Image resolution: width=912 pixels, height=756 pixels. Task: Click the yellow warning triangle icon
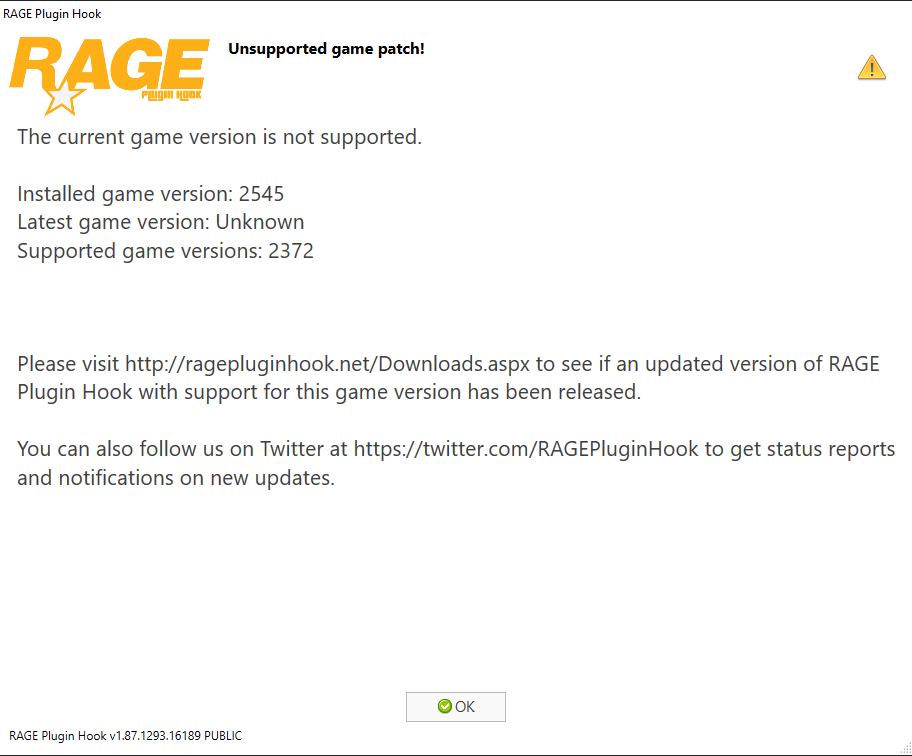point(871,67)
